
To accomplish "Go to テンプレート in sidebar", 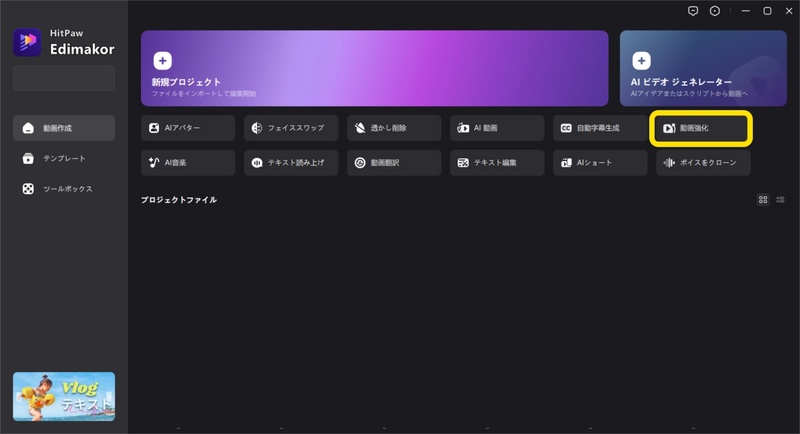I will point(64,158).
